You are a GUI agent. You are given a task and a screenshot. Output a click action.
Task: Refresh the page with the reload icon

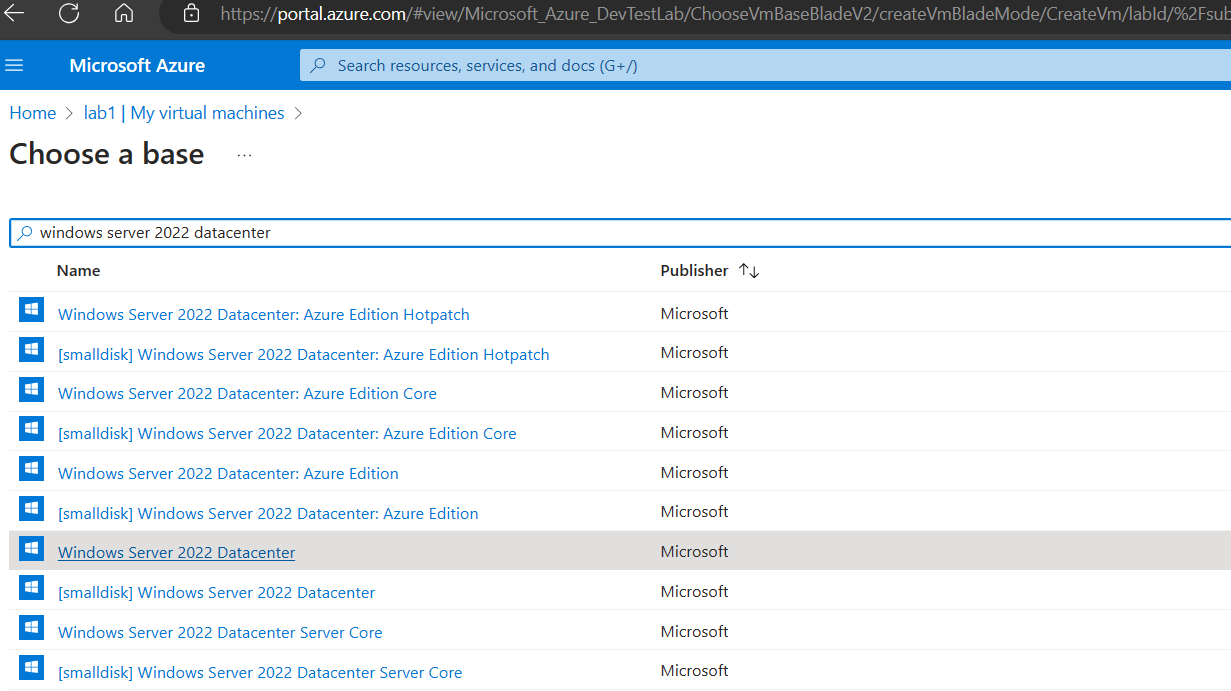[x=67, y=16]
